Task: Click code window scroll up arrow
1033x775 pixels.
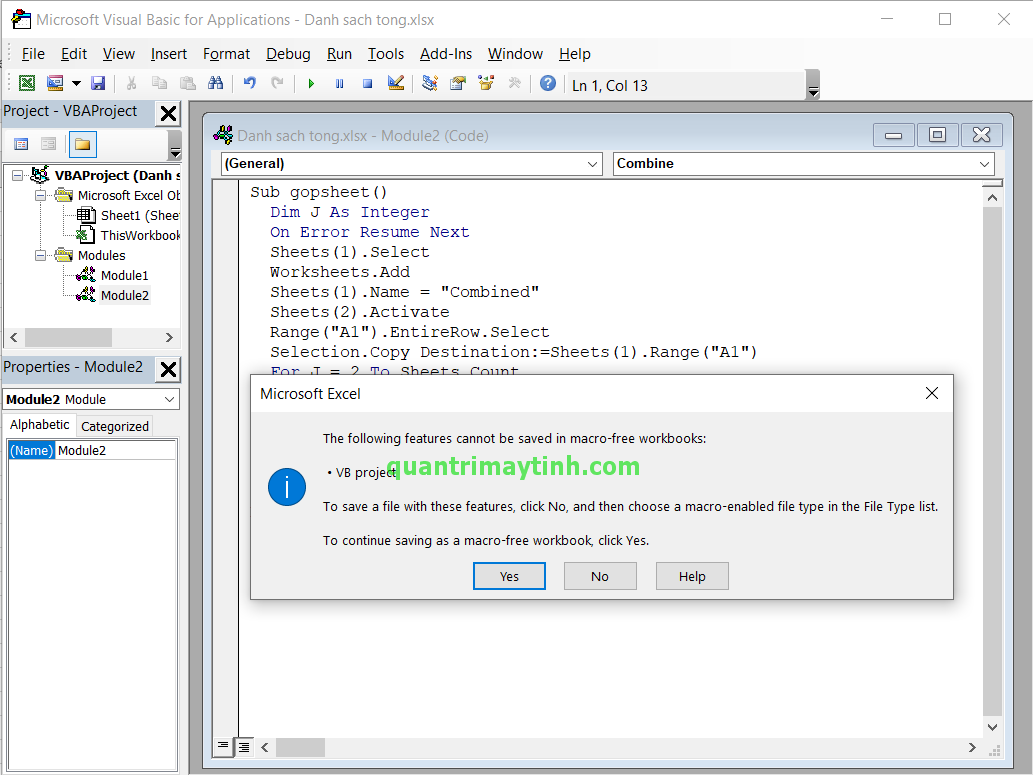Action: 992,198
